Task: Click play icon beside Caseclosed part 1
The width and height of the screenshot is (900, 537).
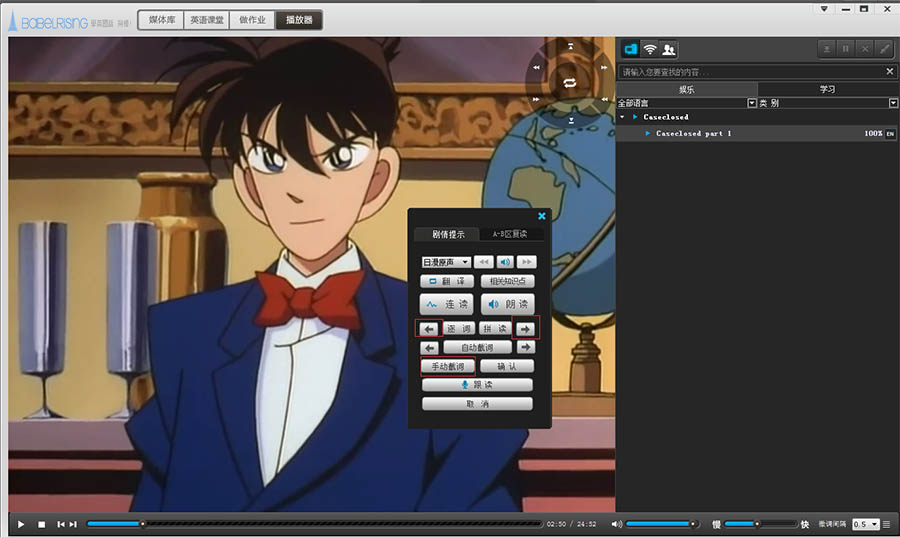Action: [x=647, y=134]
